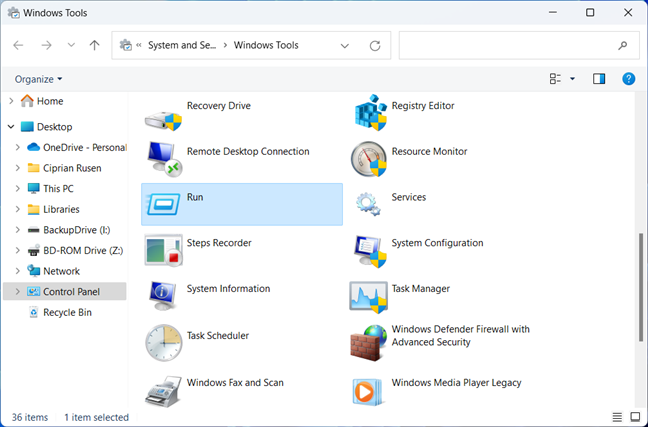Click the Steps Recorder label text
648x427 pixels.
219,243
